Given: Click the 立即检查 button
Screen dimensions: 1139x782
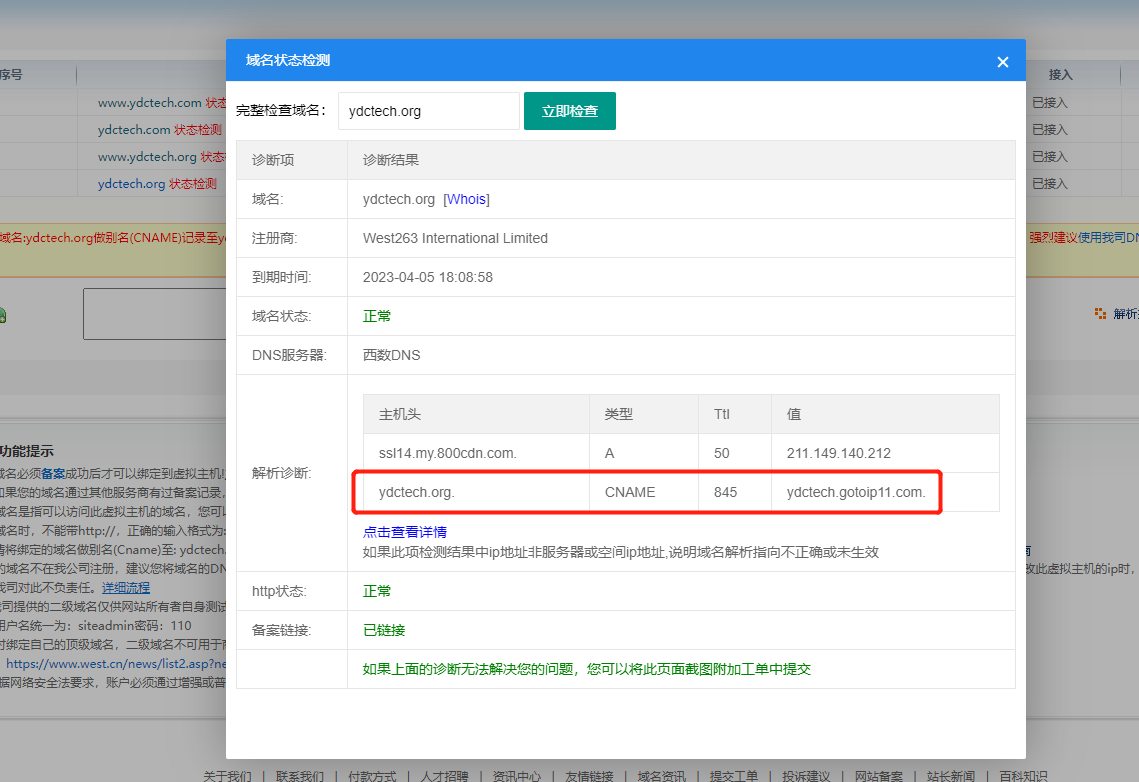Looking at the screenshot, I should point(569,111).
